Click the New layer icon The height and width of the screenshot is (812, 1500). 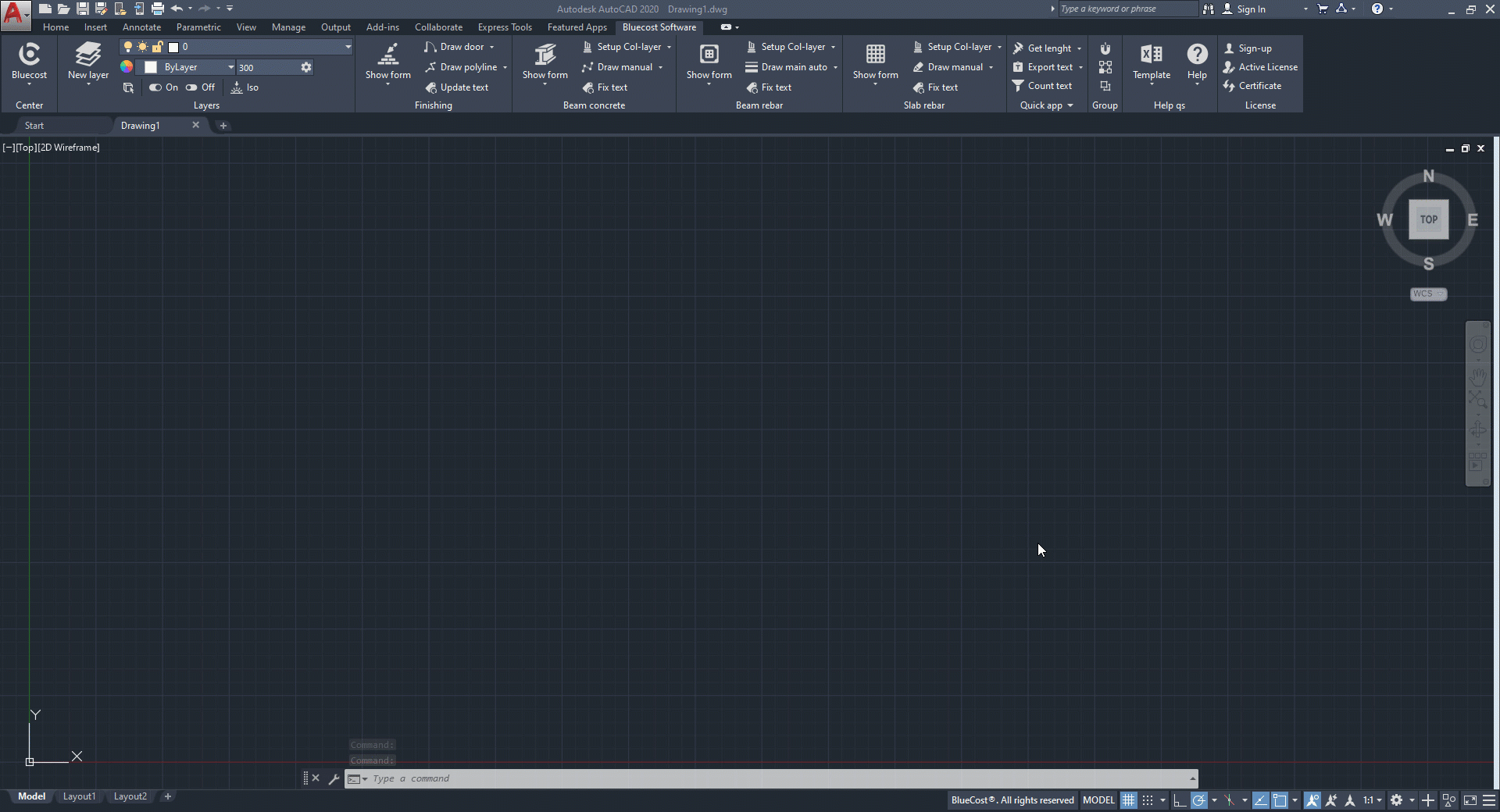click(87, 55)
